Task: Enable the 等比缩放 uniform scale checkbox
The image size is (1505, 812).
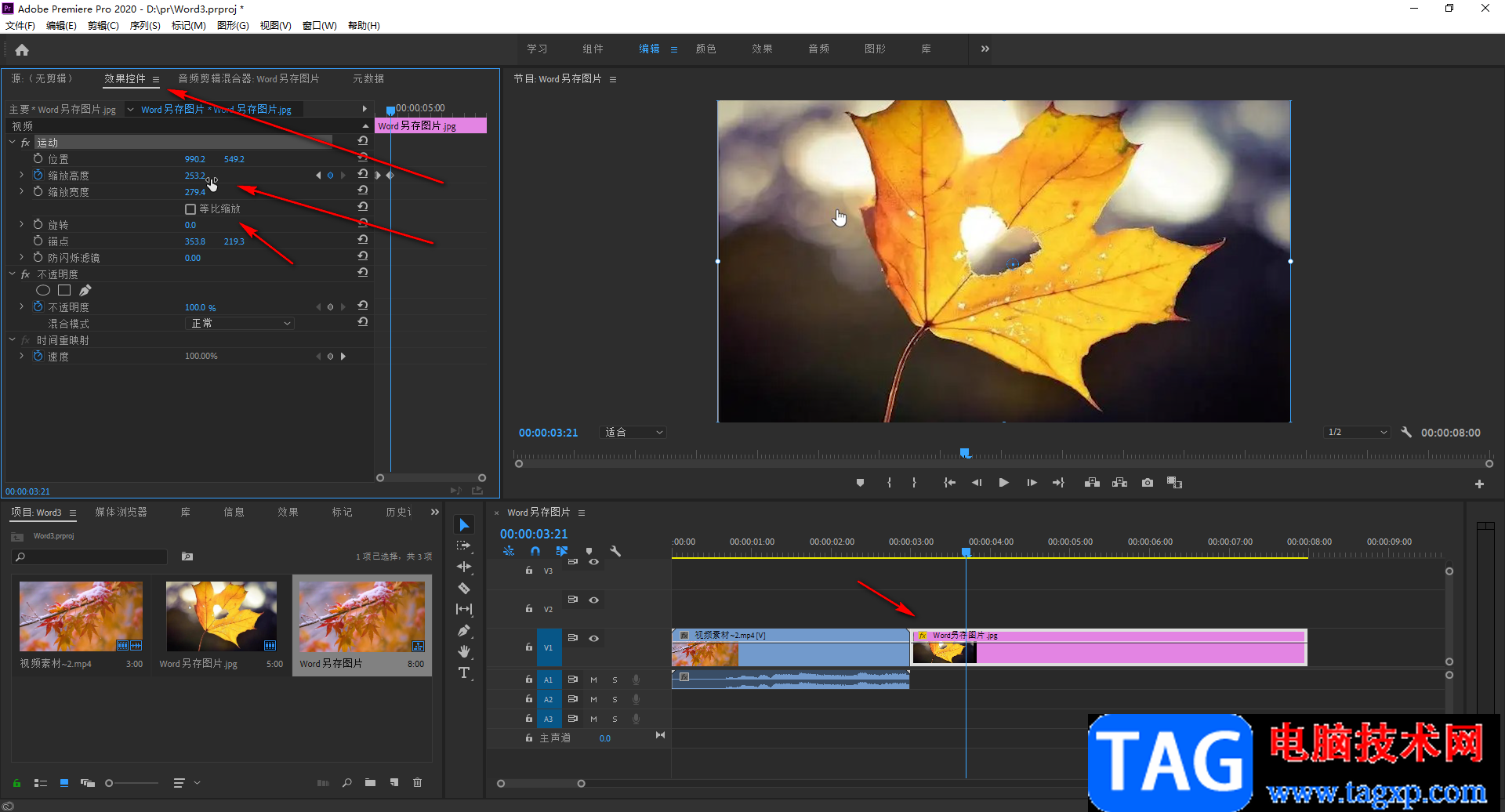Action: coord(190,209)
